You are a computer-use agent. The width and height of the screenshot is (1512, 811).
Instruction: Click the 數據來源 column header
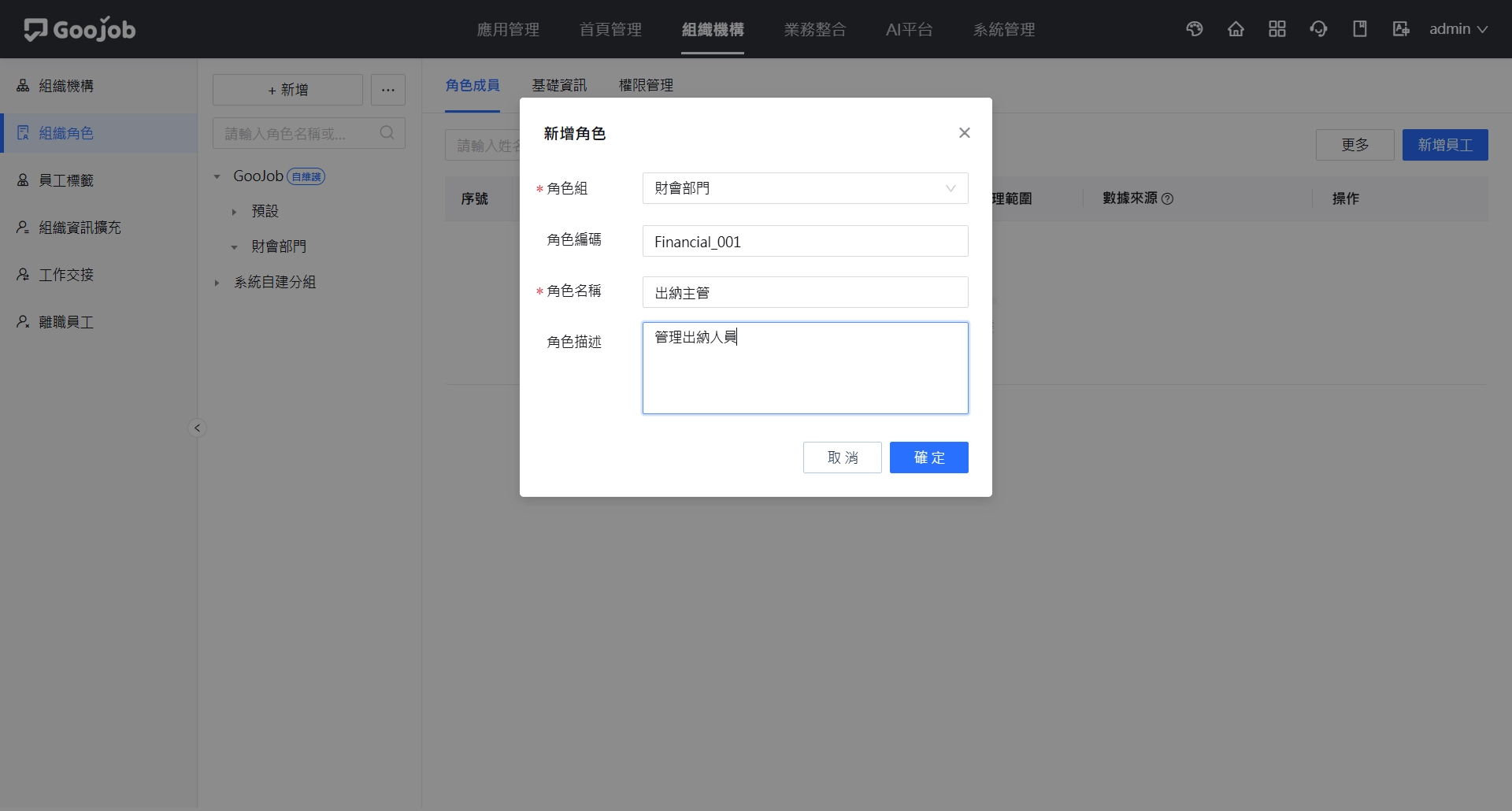[x=1130, y=198]
